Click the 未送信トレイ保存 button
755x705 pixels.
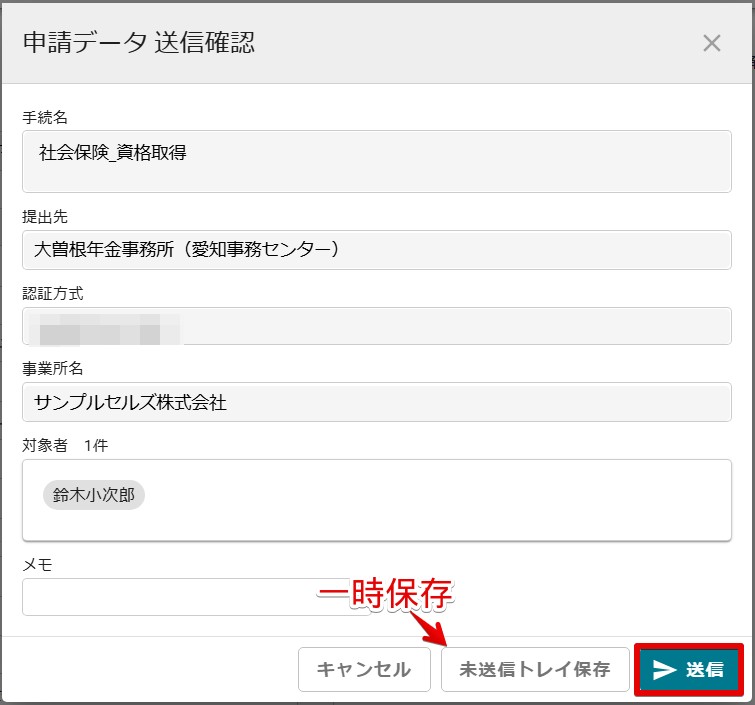(535, 669)
